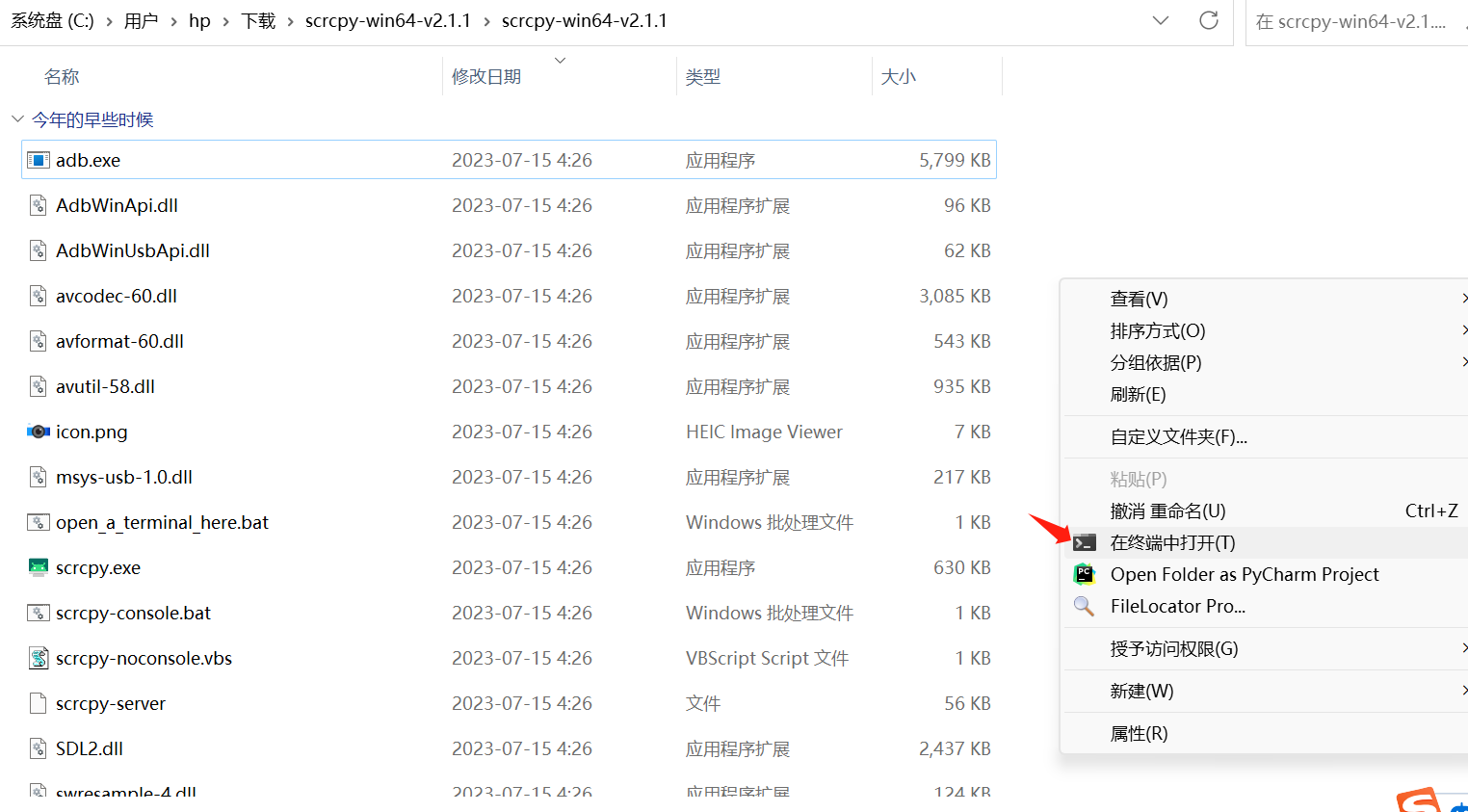
Task: Click the PyCharm icon in the context menu
Action: (1085, 574)
